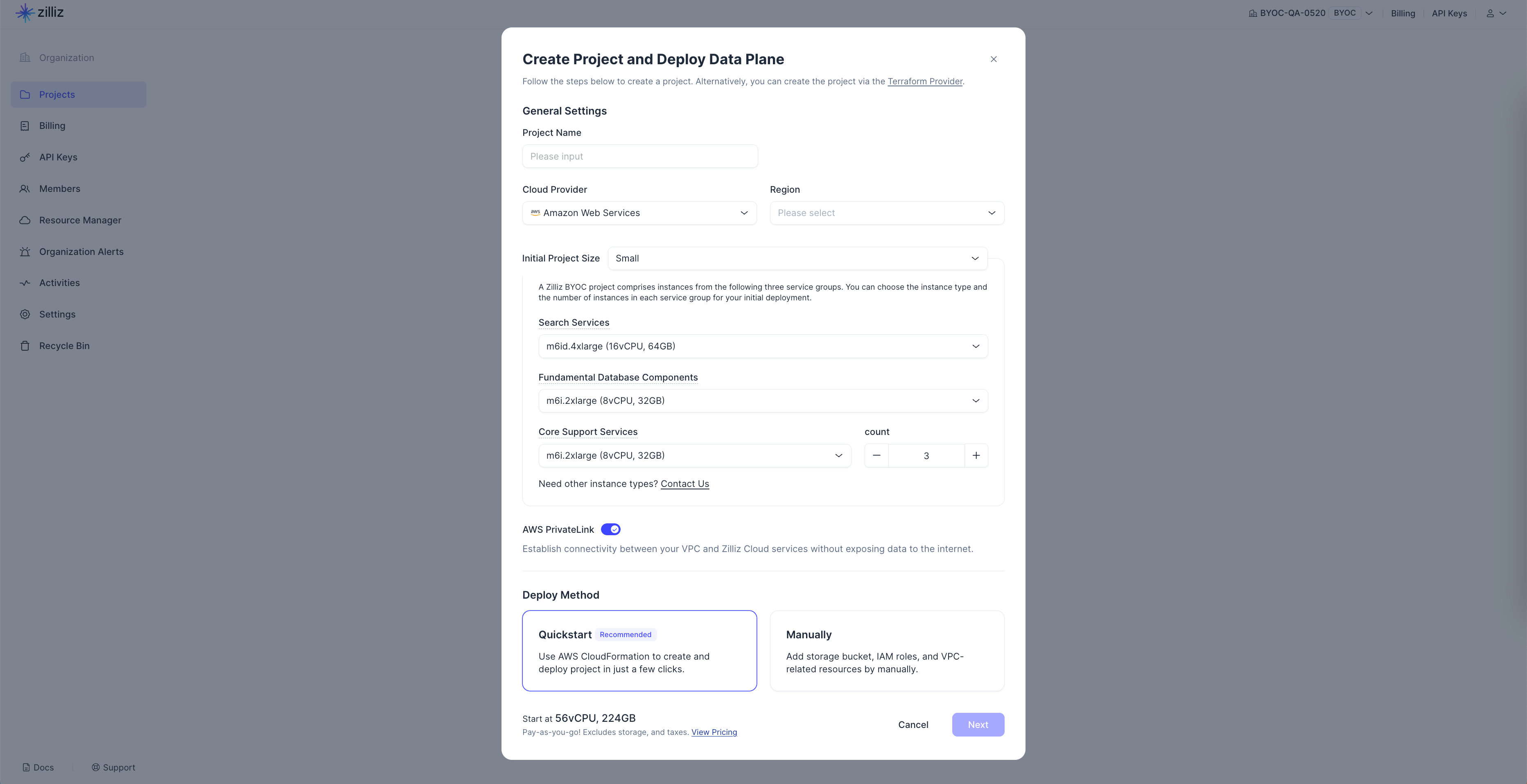The height and width of the screenshot is (784, 1527).
Task: Select the Quickstart deploy method card
Action: [639, 651]
